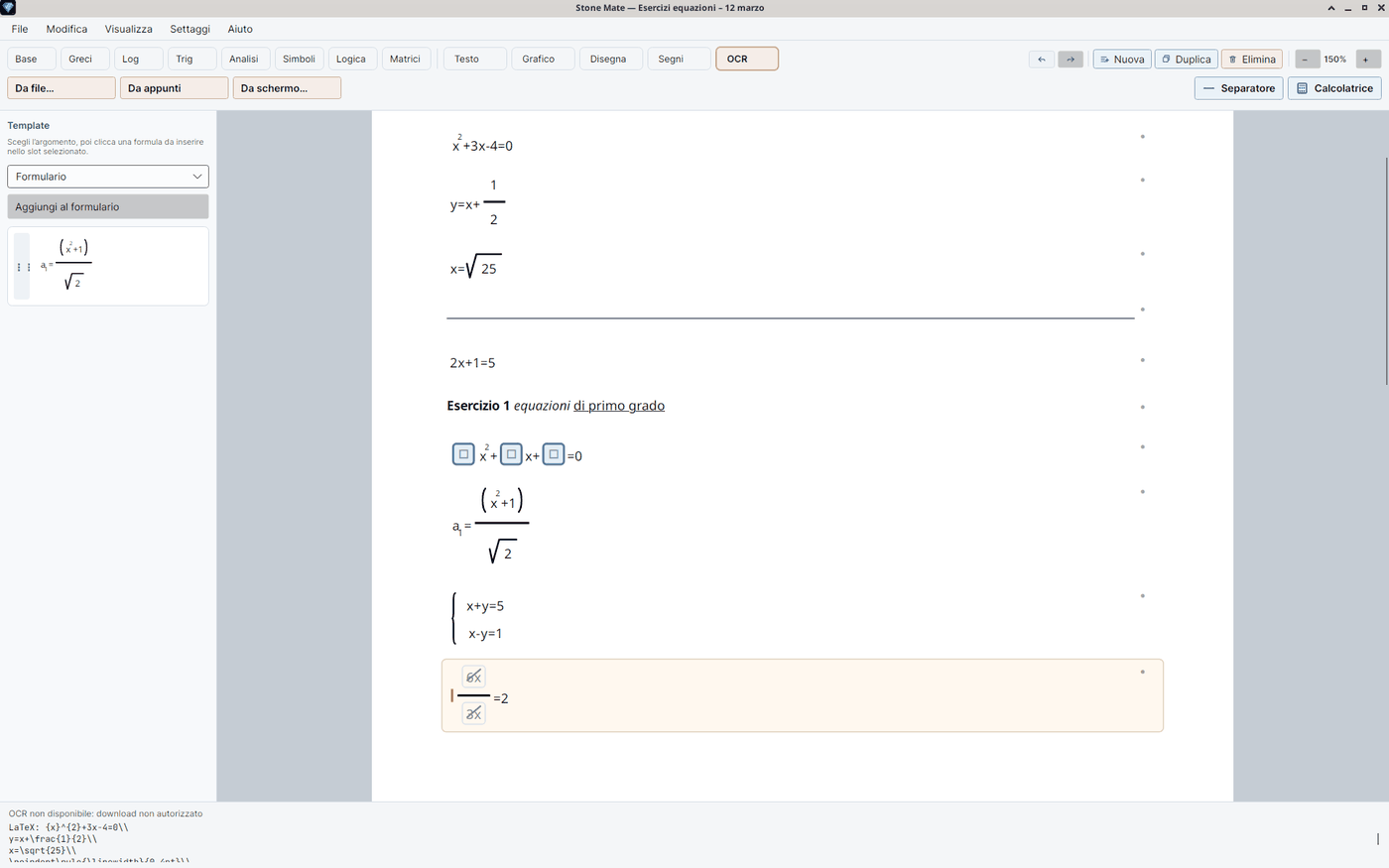This screenshot has height=868, width=1389.
Task: Click the vertical document scrollbar
Action: (1385, 271)
